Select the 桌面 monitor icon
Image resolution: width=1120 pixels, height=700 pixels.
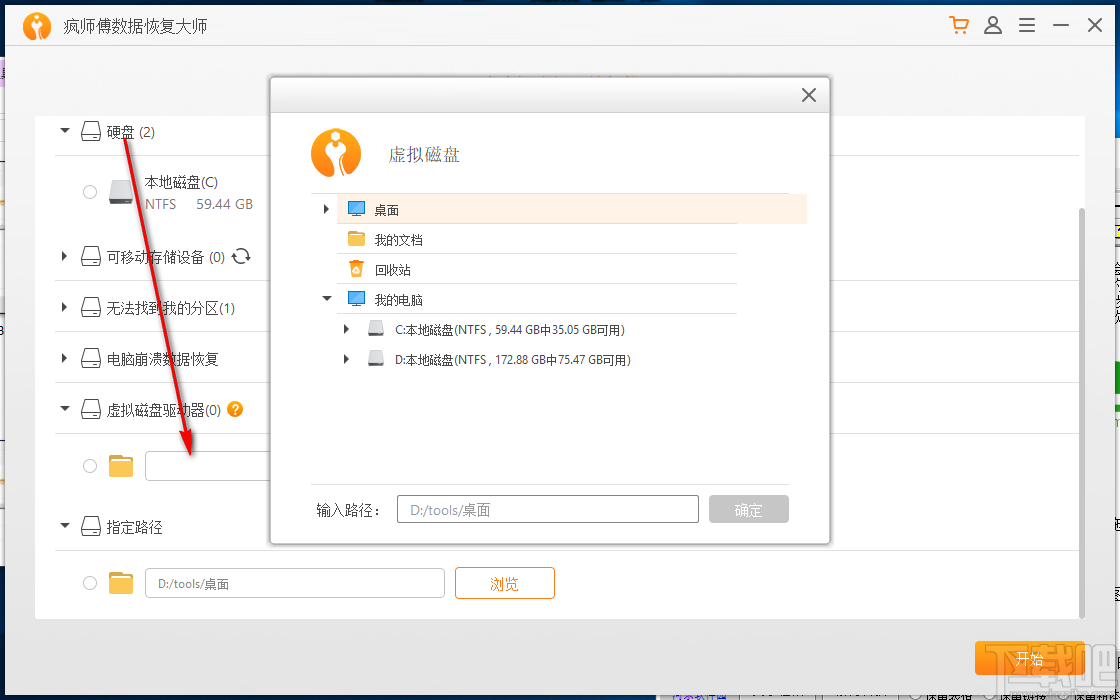click(x=356, y=209)
